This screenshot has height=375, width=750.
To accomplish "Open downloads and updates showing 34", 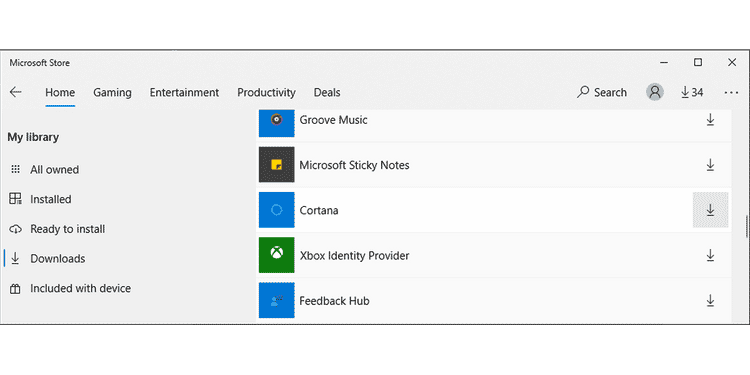I will [692, 92].
